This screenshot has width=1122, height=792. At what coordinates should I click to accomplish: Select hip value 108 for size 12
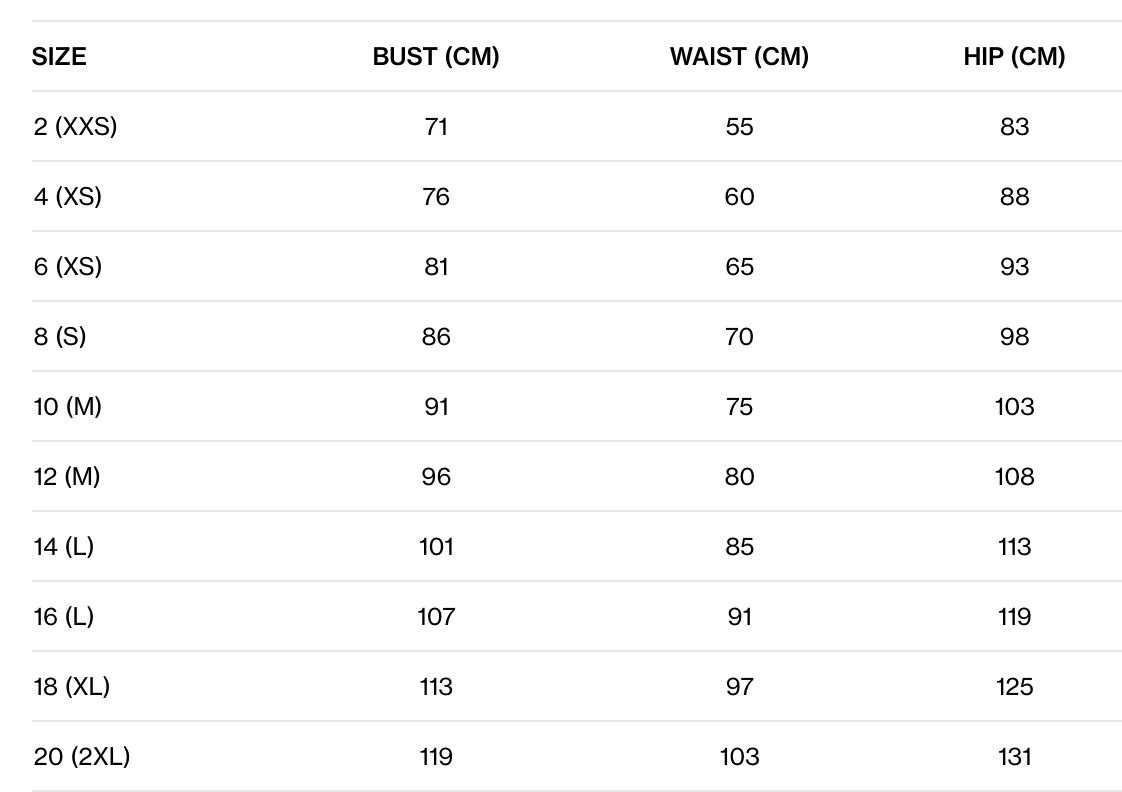coord(1014,477)
